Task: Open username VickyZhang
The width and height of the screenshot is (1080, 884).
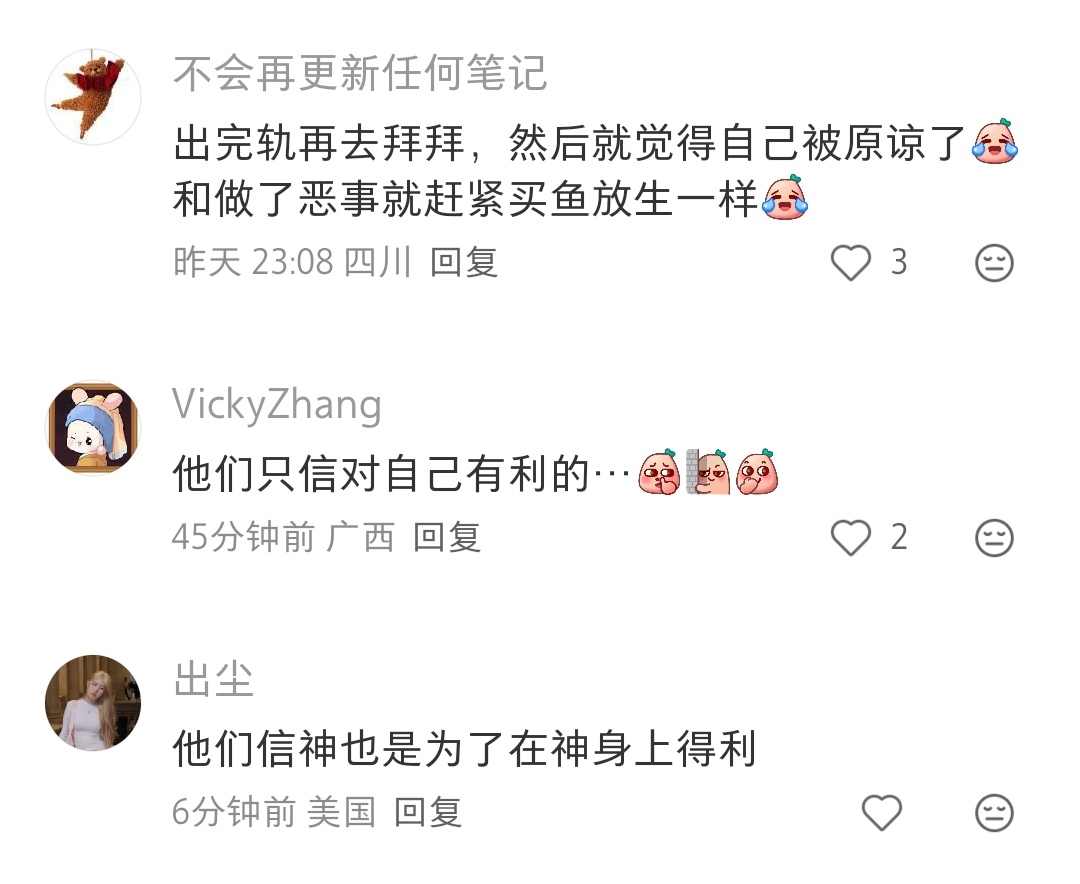Action: [x=277, y=404]
